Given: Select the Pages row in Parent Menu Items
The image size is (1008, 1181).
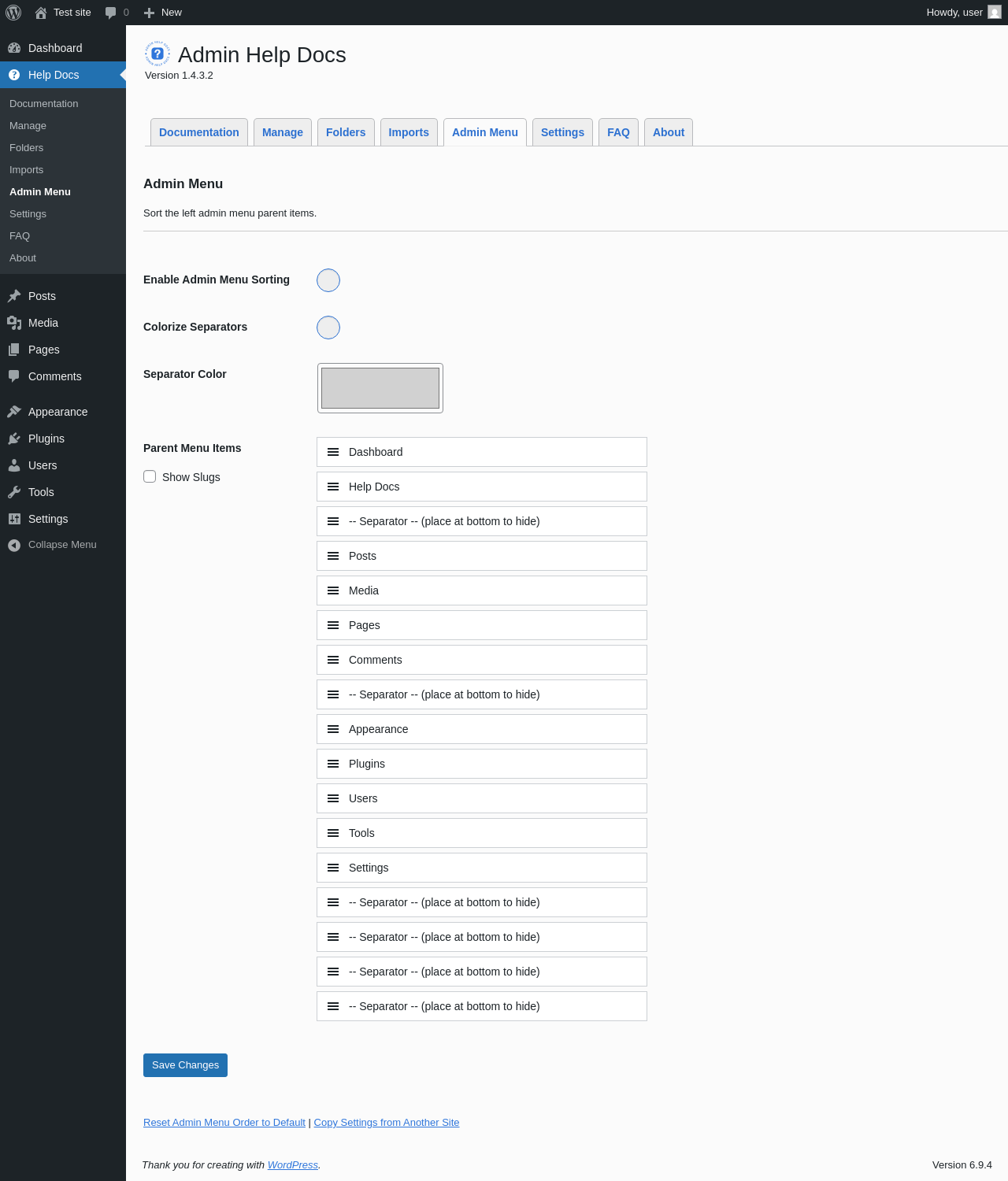Looking at the screenshot, I should (x=482, y=625).
